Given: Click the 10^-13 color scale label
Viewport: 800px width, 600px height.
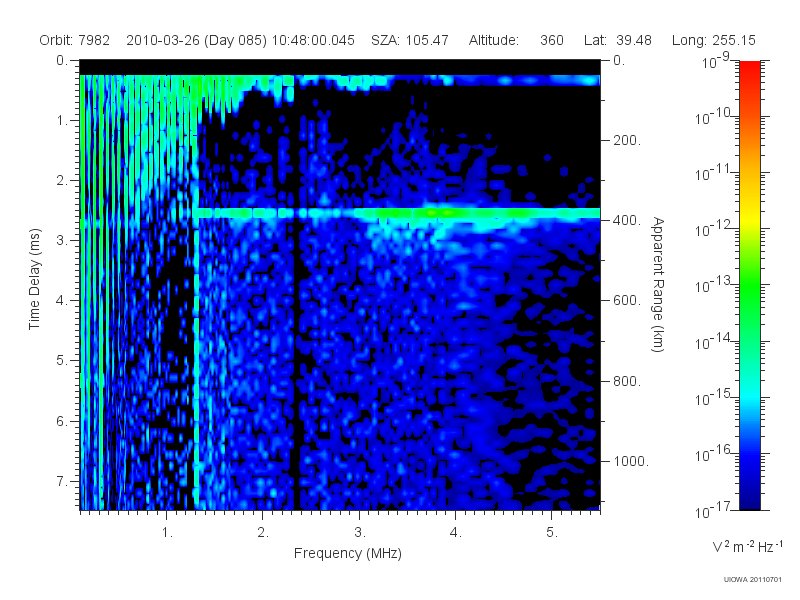Looking at the screenshot, I should (x=714, y=285).
